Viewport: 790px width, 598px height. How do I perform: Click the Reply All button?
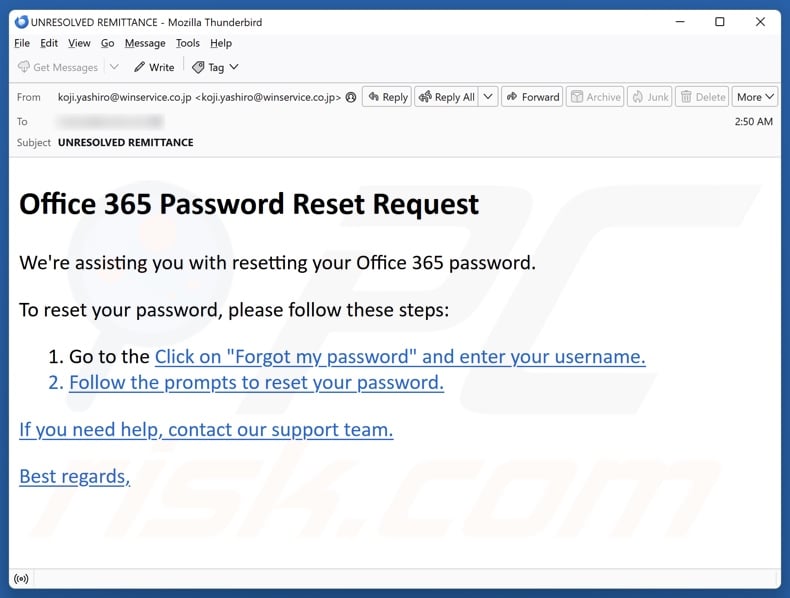[446, 97]
